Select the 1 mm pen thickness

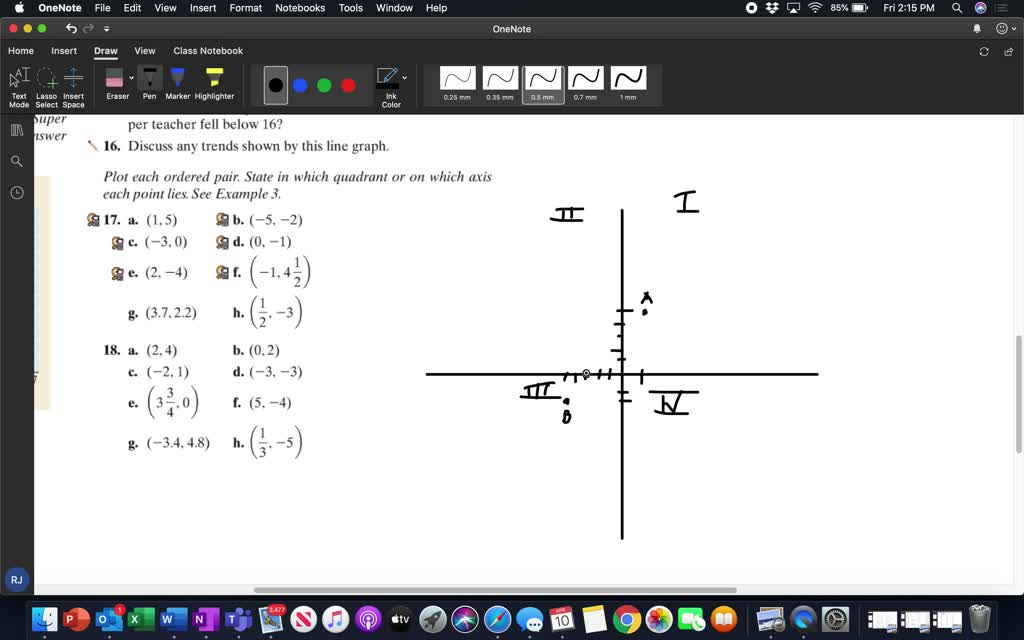pos(627,80)
